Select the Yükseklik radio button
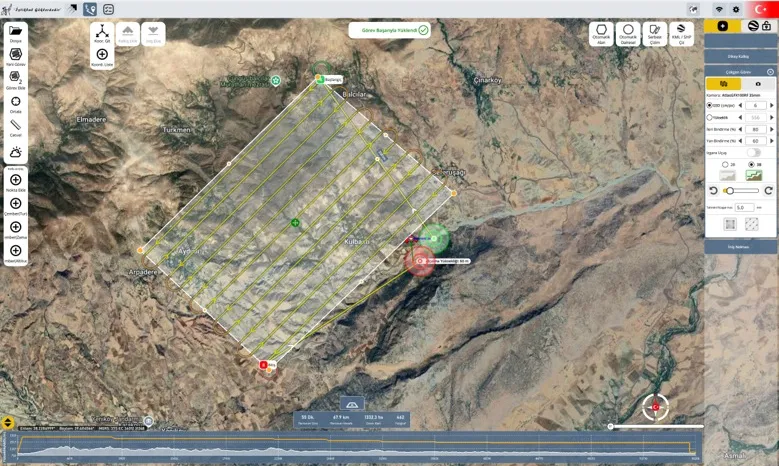Viewport: 779px width, 466px height. [709, 117]
